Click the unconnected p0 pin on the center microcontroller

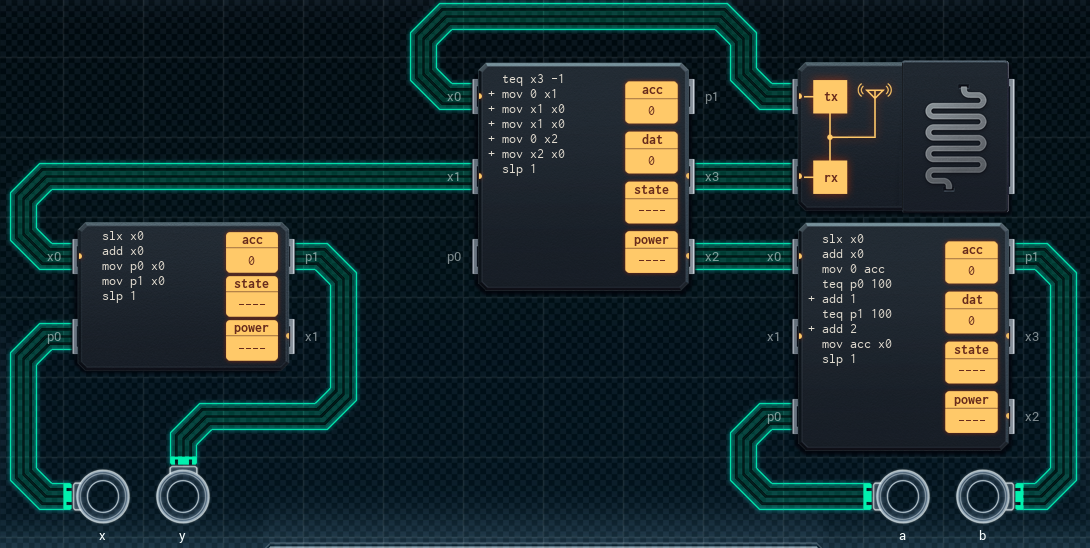pyautogui.click(x=474, y=257)
